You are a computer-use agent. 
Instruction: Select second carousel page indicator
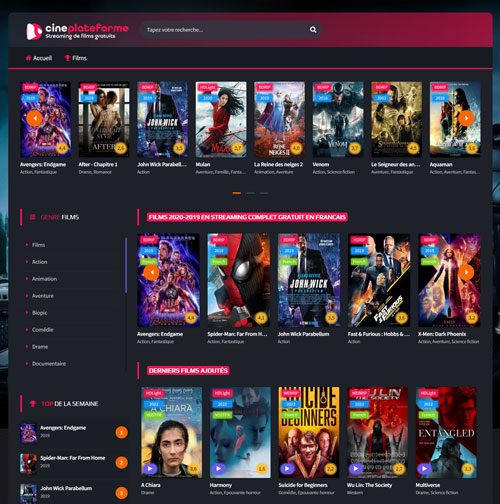pyautogui.click(x=250, y=193)
